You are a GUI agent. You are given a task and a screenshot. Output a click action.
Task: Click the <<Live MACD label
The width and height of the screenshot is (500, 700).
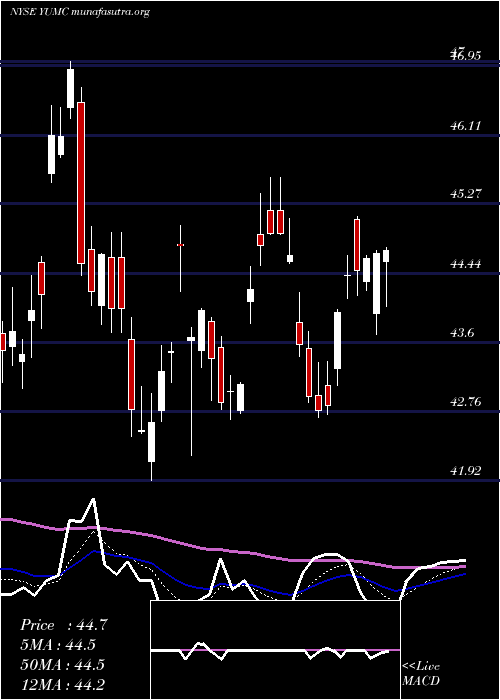(x=421, y=674)
